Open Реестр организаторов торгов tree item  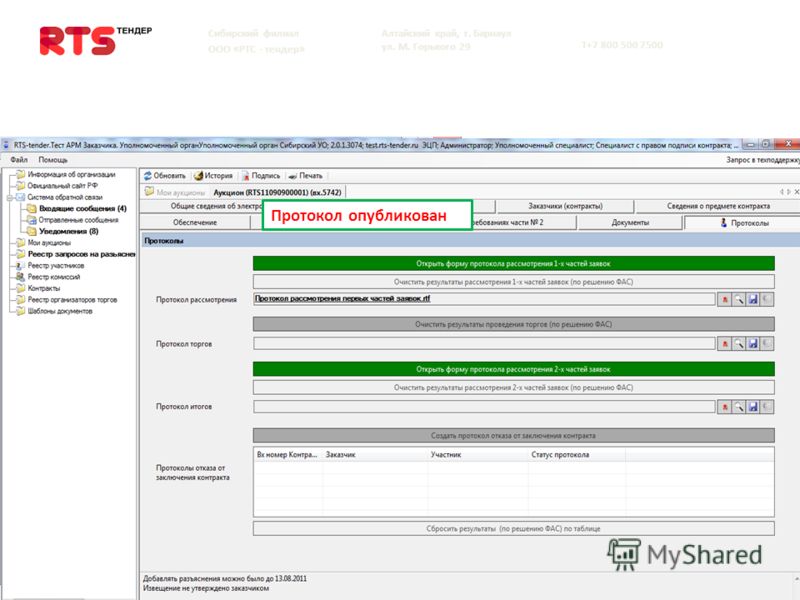click(x=72, y=299)
